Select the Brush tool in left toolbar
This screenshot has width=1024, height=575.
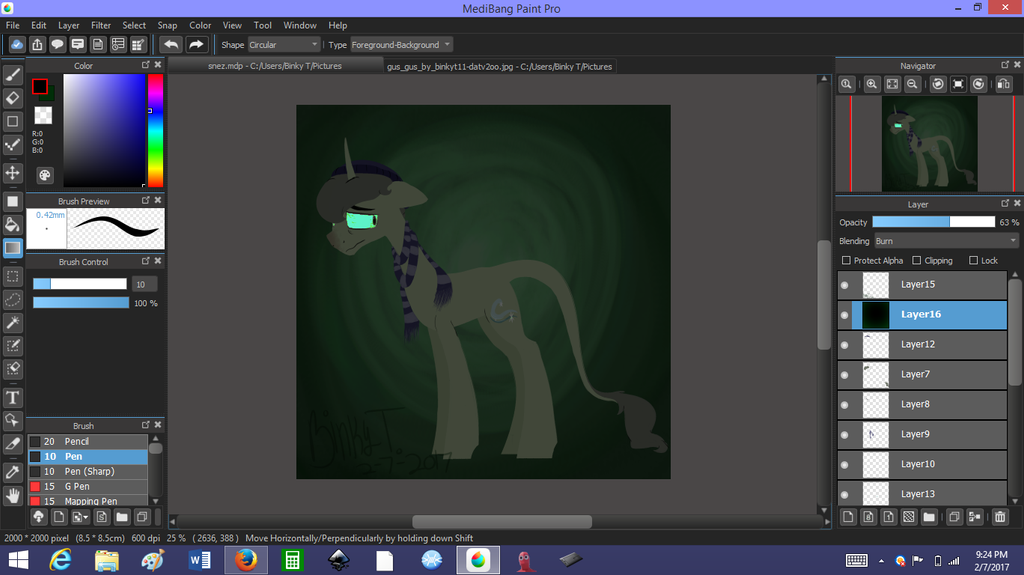click(12, 75)
